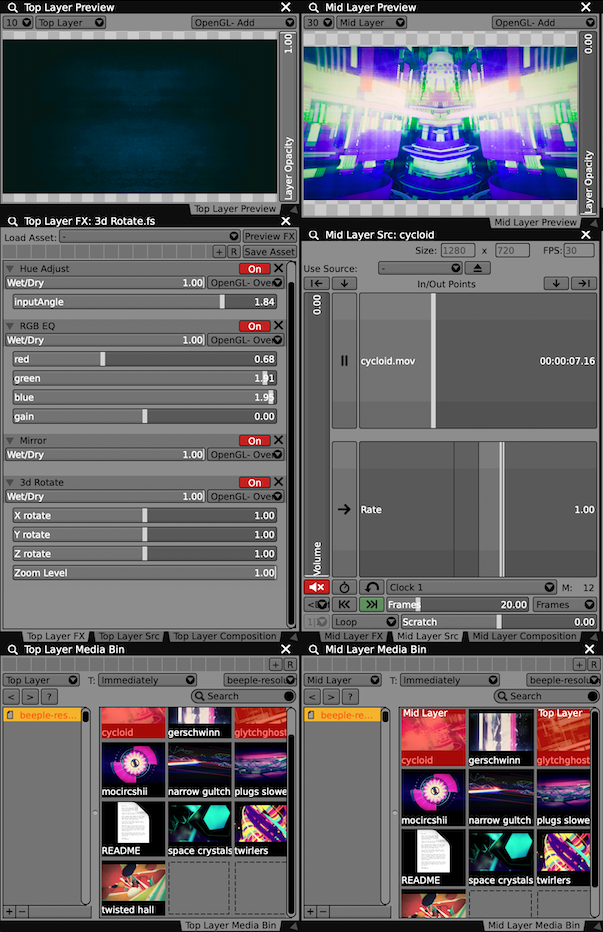Viewport: 603px width, 932px height.
Task: Collapse the Hue Adjust section
Action: point(10,269)
